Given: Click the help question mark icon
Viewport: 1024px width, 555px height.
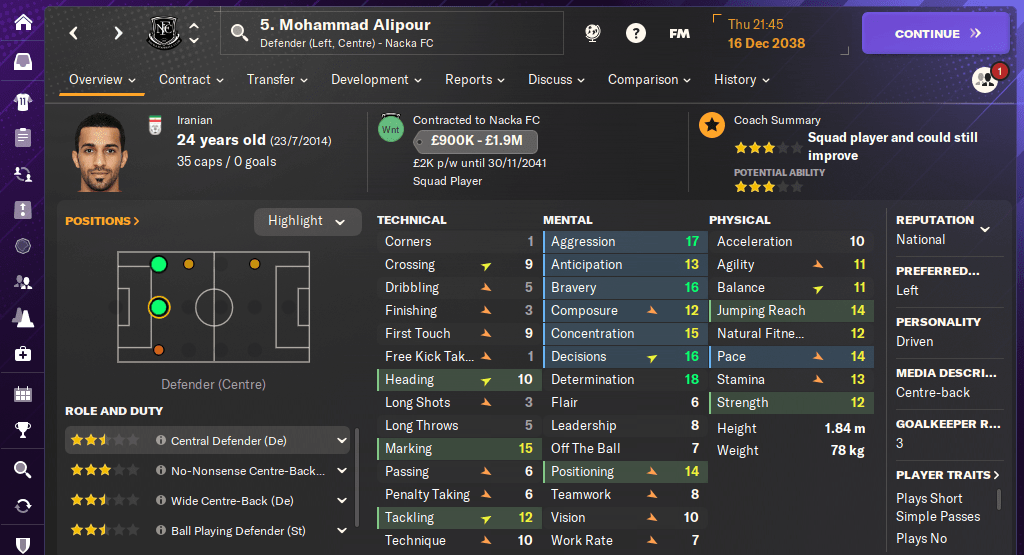Looking at the screenshot, I should [x=635, y=33].
